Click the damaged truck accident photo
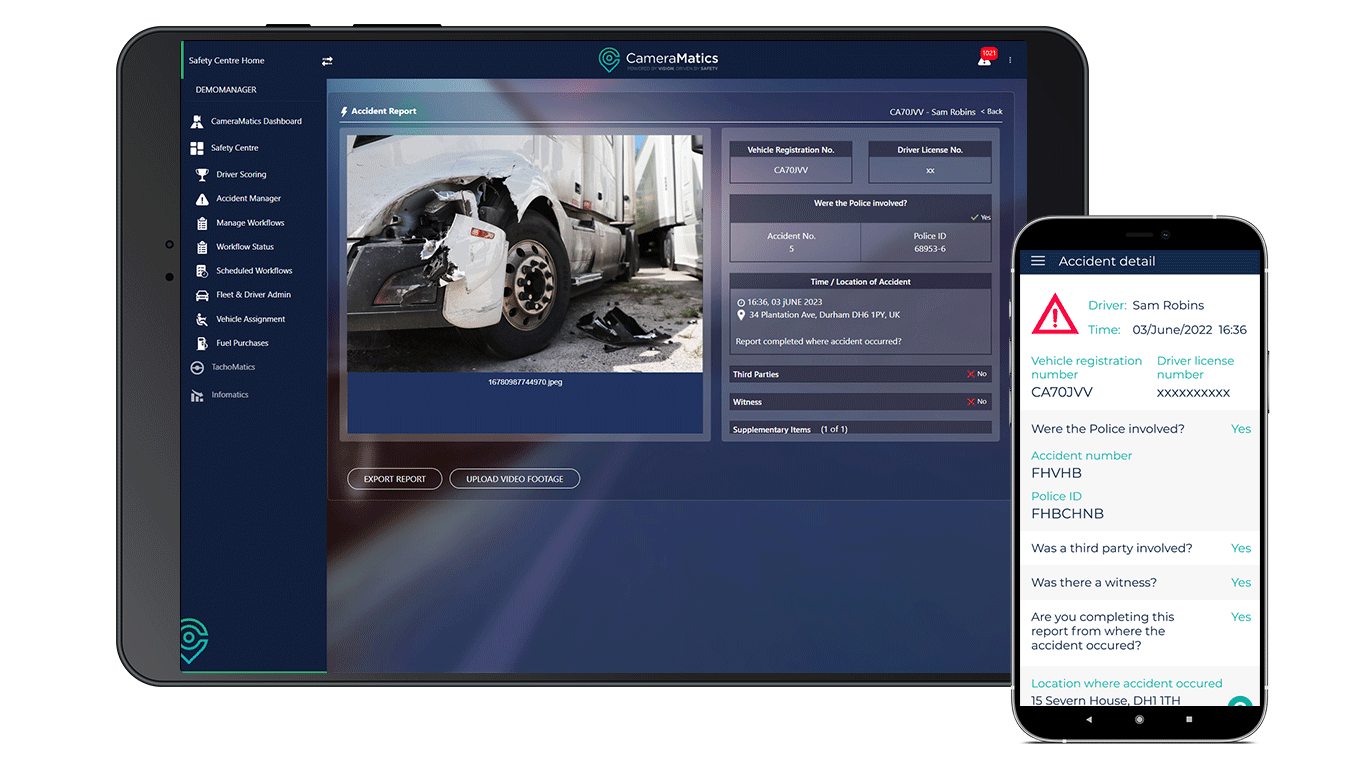This screenshot has width=1366, height=768. point(525,254)
